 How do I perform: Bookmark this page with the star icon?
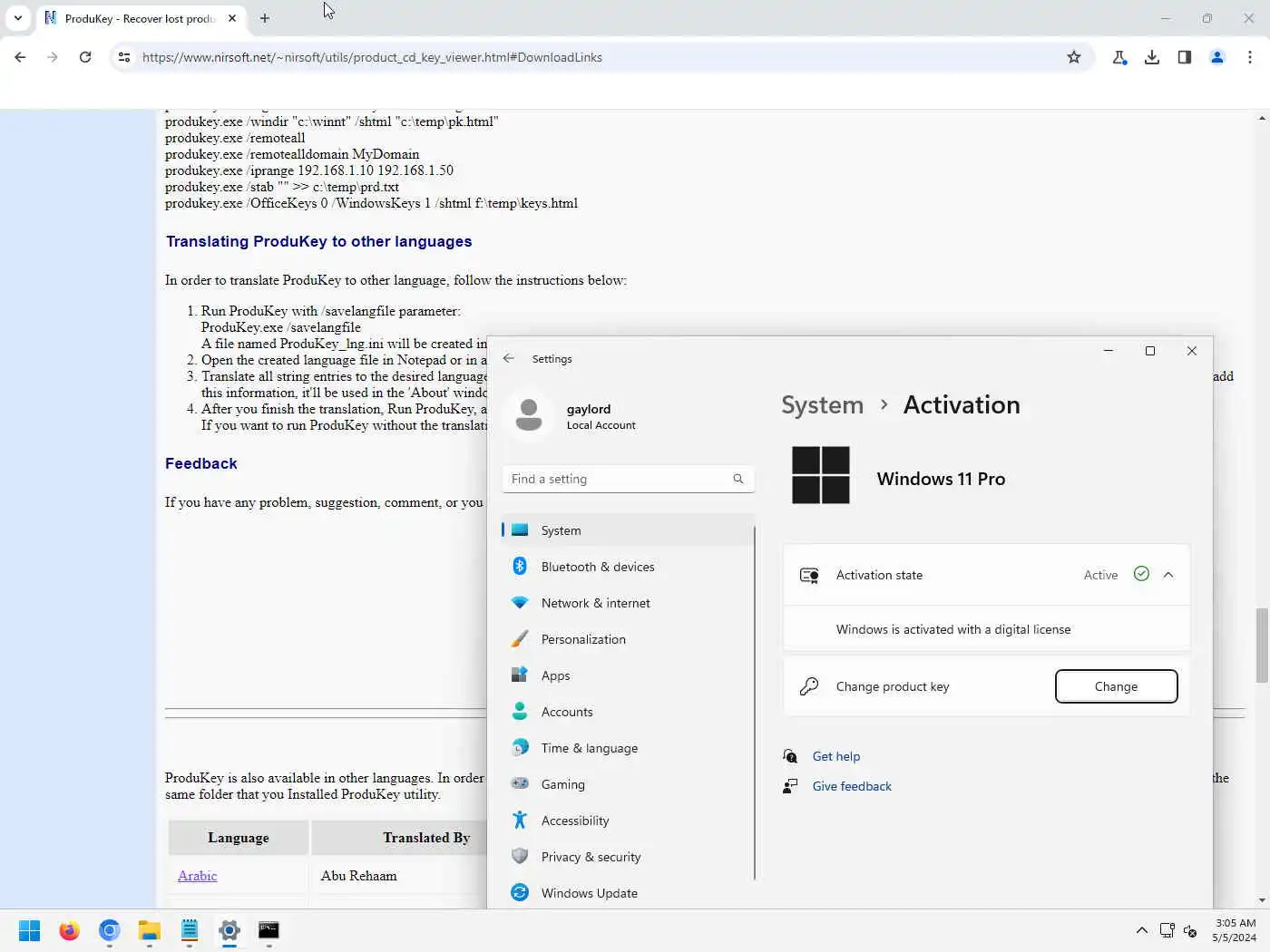coord(1074,57)
